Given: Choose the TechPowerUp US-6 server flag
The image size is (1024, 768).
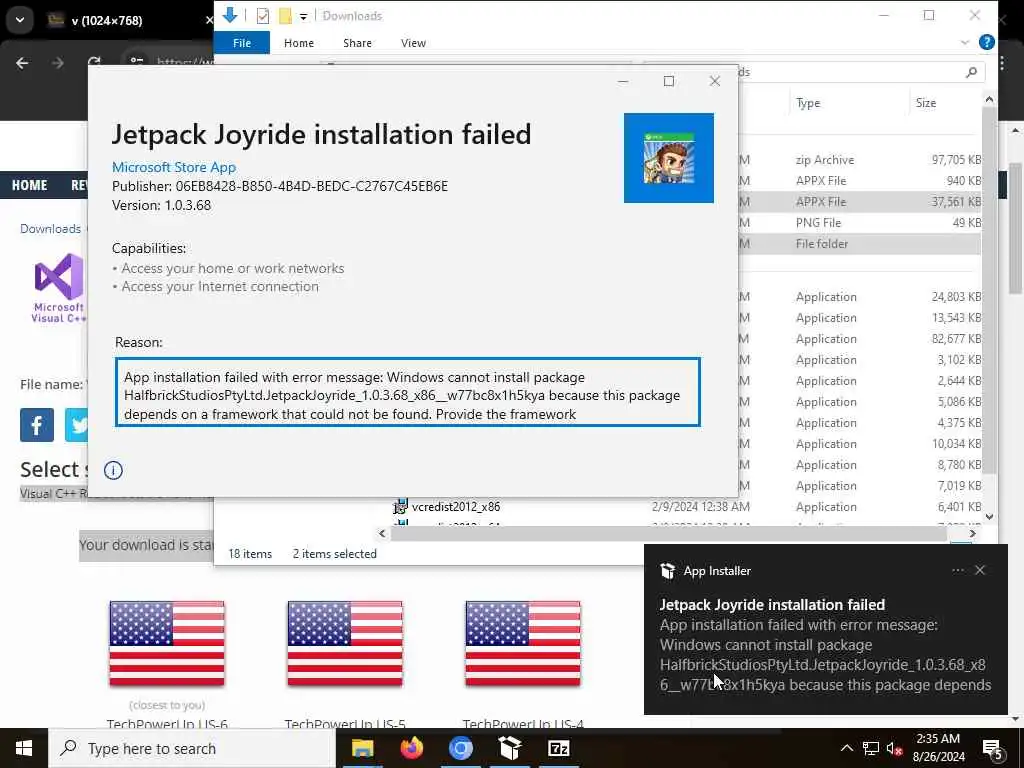Looking at the screenshot, I should pos(167,644).
